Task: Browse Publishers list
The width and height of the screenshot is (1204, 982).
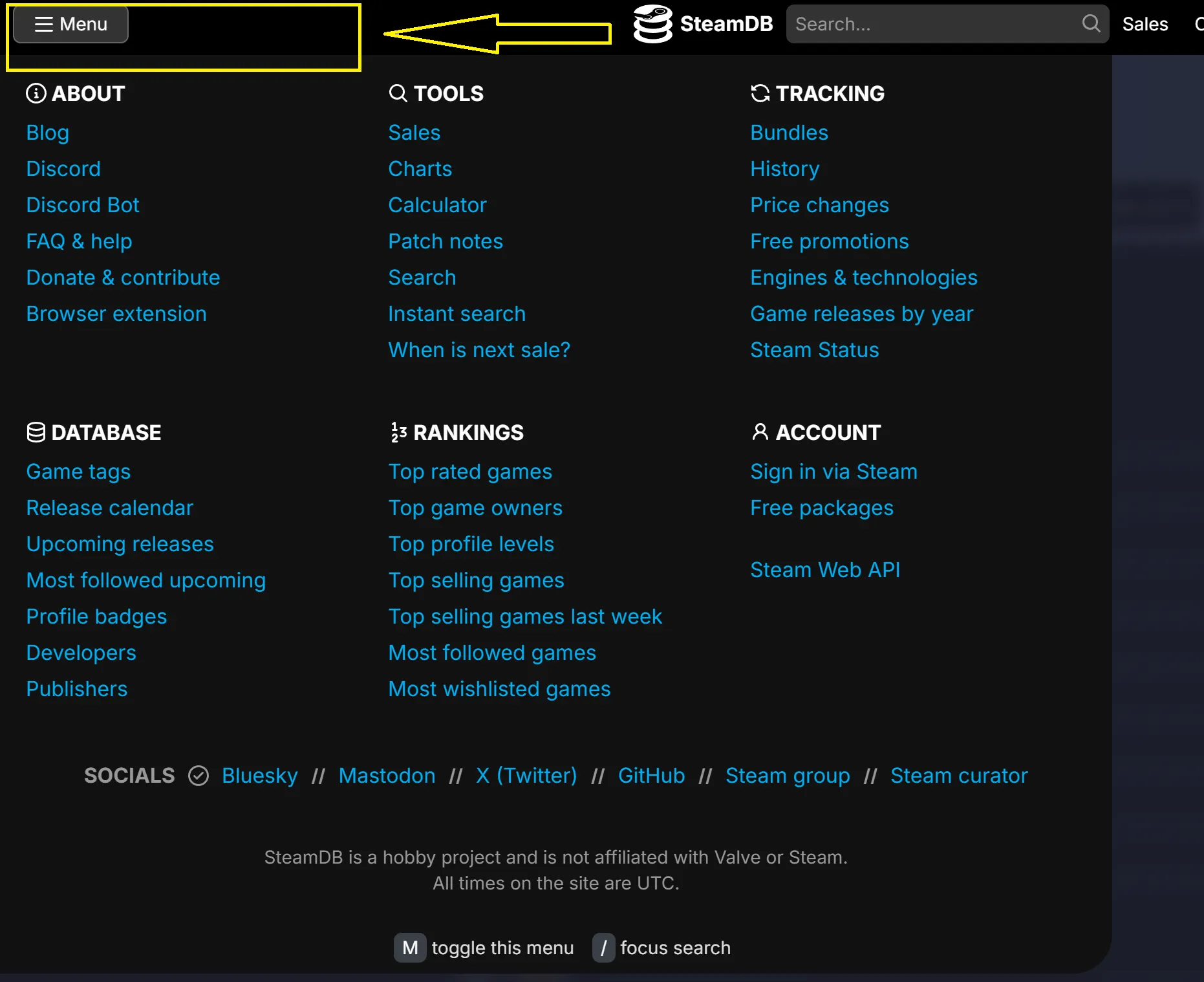Action: (77, 689)
